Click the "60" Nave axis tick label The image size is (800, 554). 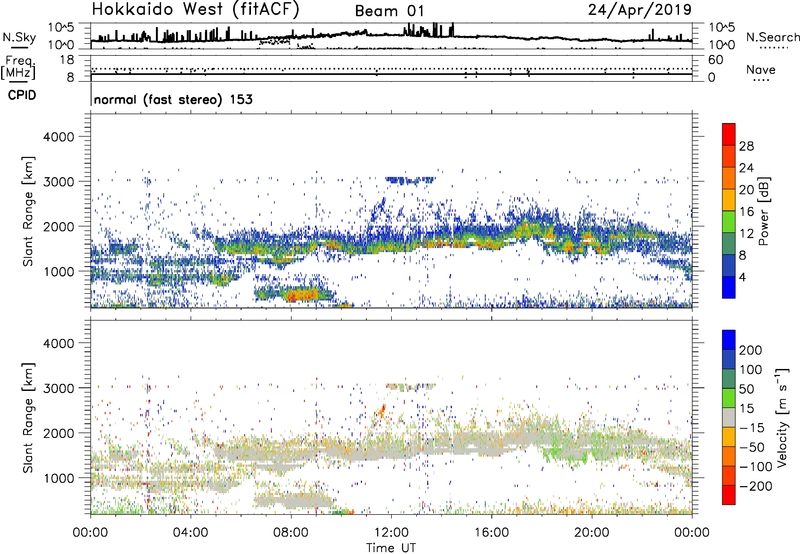click(x=715, y=60)
